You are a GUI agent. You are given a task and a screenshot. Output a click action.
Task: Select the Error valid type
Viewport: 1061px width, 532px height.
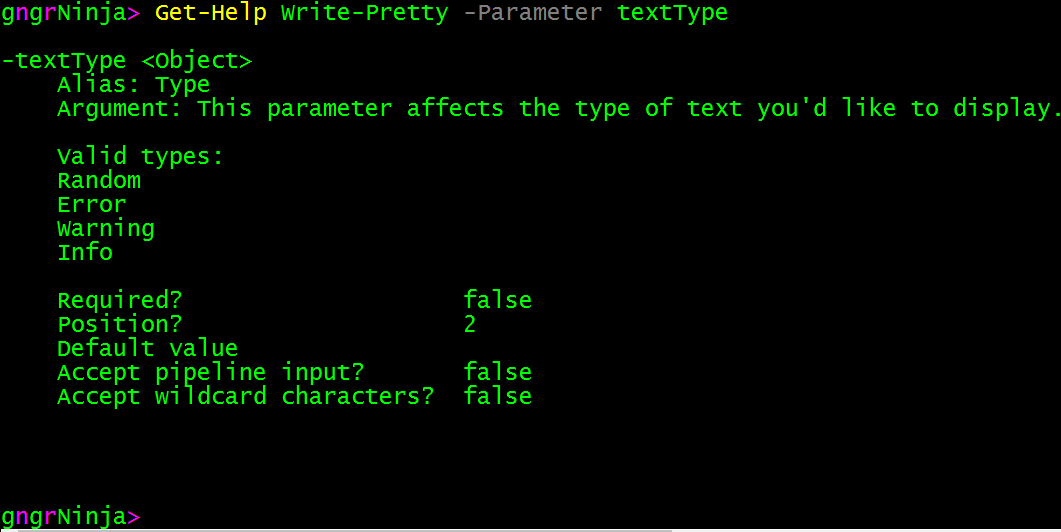point(92,205)
